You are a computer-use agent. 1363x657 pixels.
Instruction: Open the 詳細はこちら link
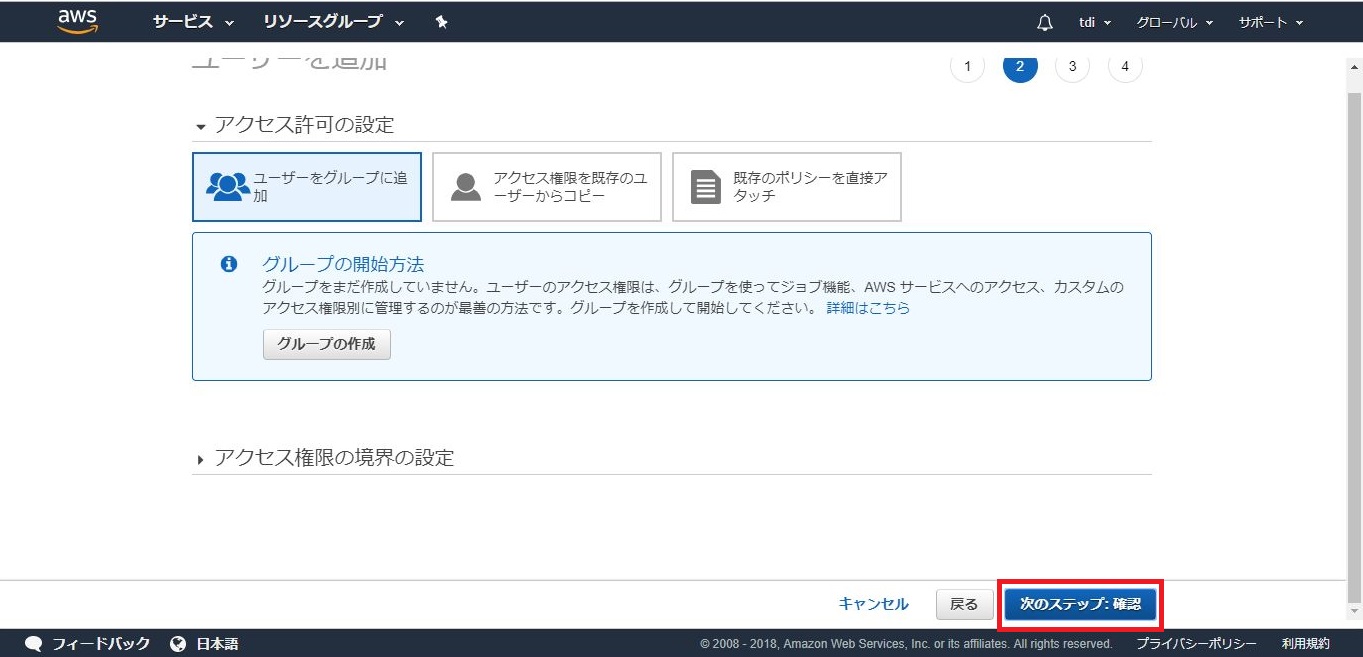click(868, 308)
